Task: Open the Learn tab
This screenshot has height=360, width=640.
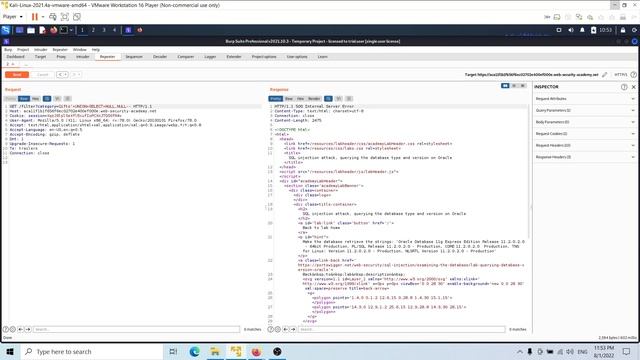Action: click(x=322, y=57)
